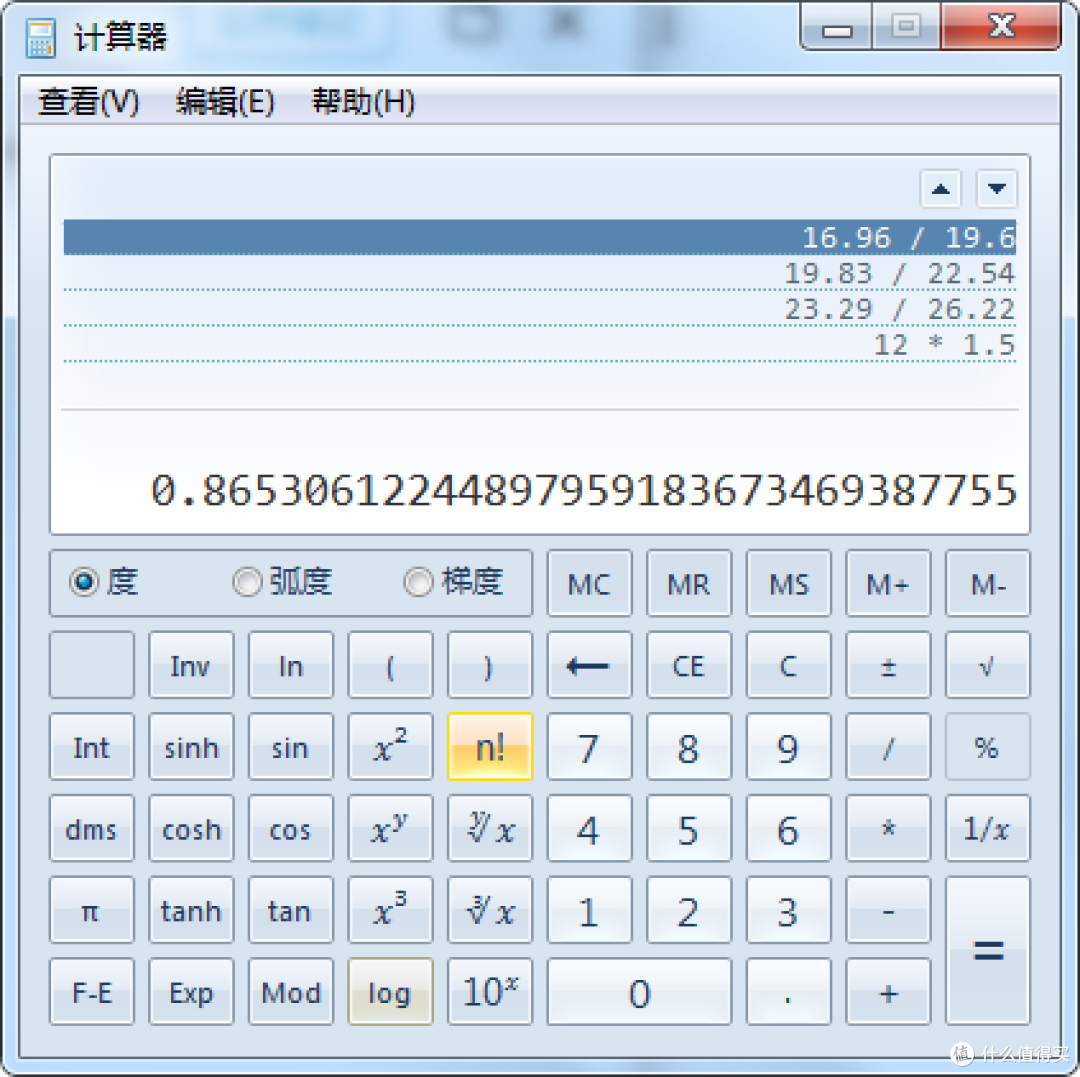Click the decimal point button
The width and height of the screenshot is (1080, 1077).
pyautogui.click(x=789, y=992)
